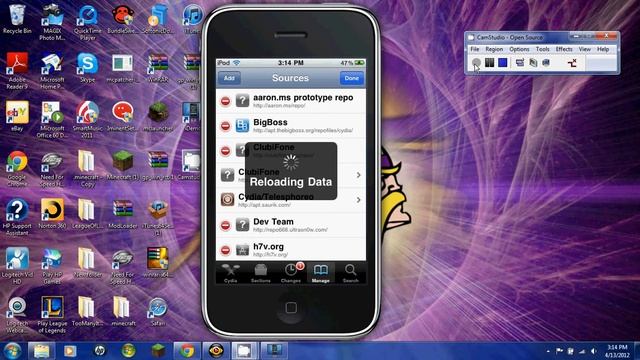Open Windows Media Player taskbar icon

point(70,351)
